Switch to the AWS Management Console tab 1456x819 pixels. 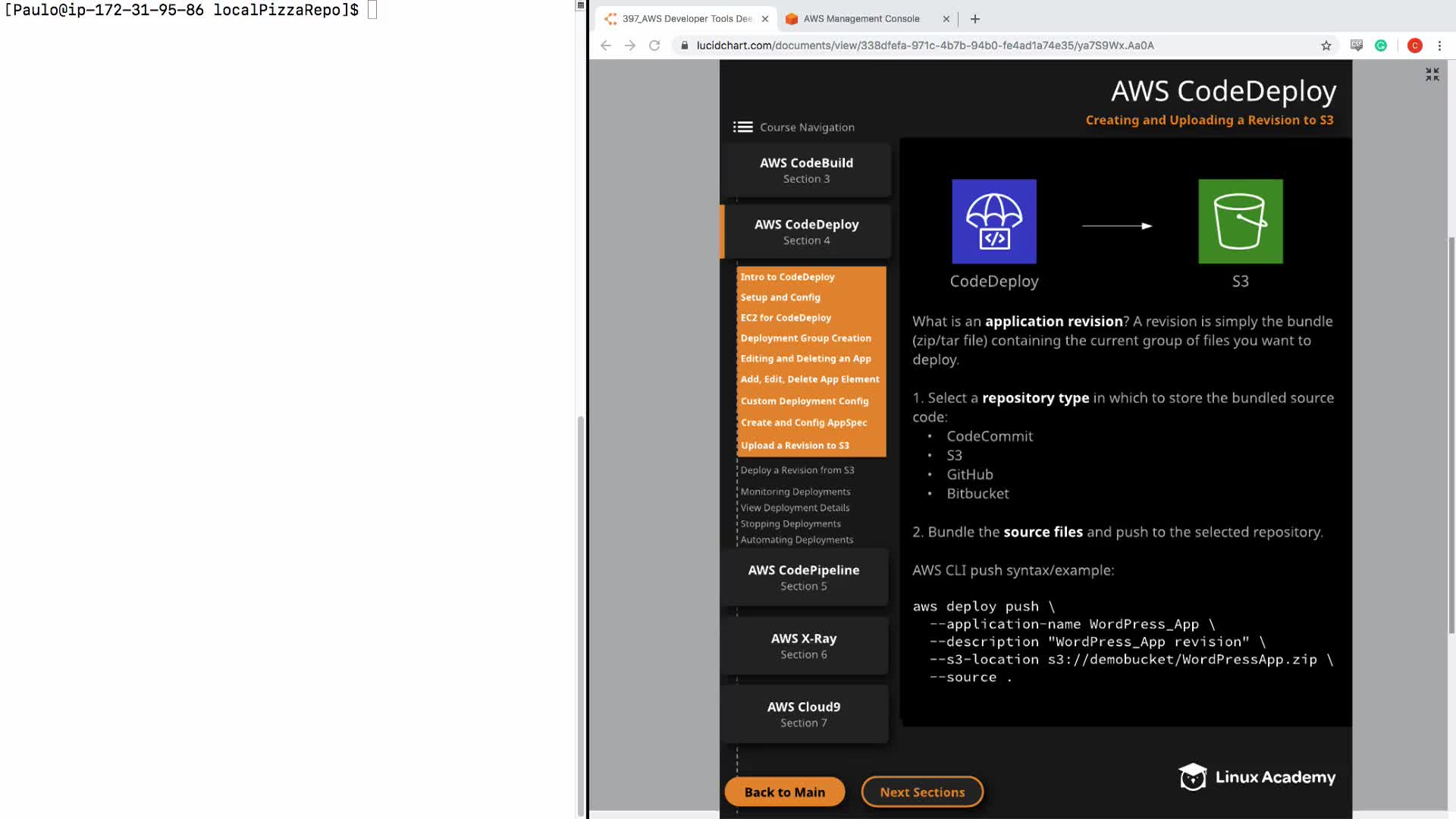[x=861, y=19]
